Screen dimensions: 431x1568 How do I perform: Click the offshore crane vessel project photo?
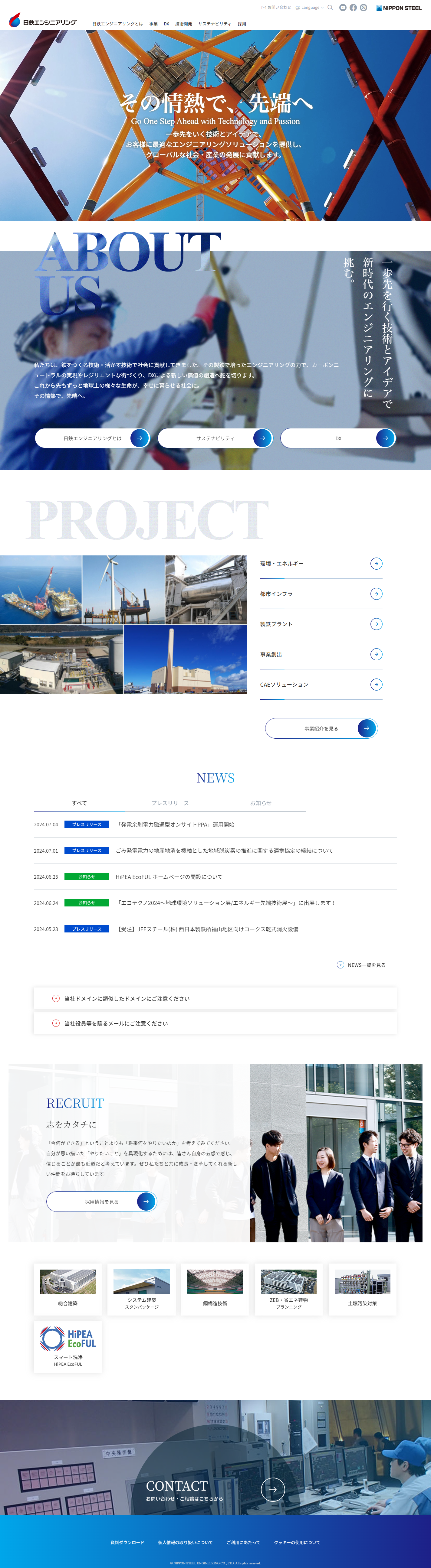coord(41,589)
